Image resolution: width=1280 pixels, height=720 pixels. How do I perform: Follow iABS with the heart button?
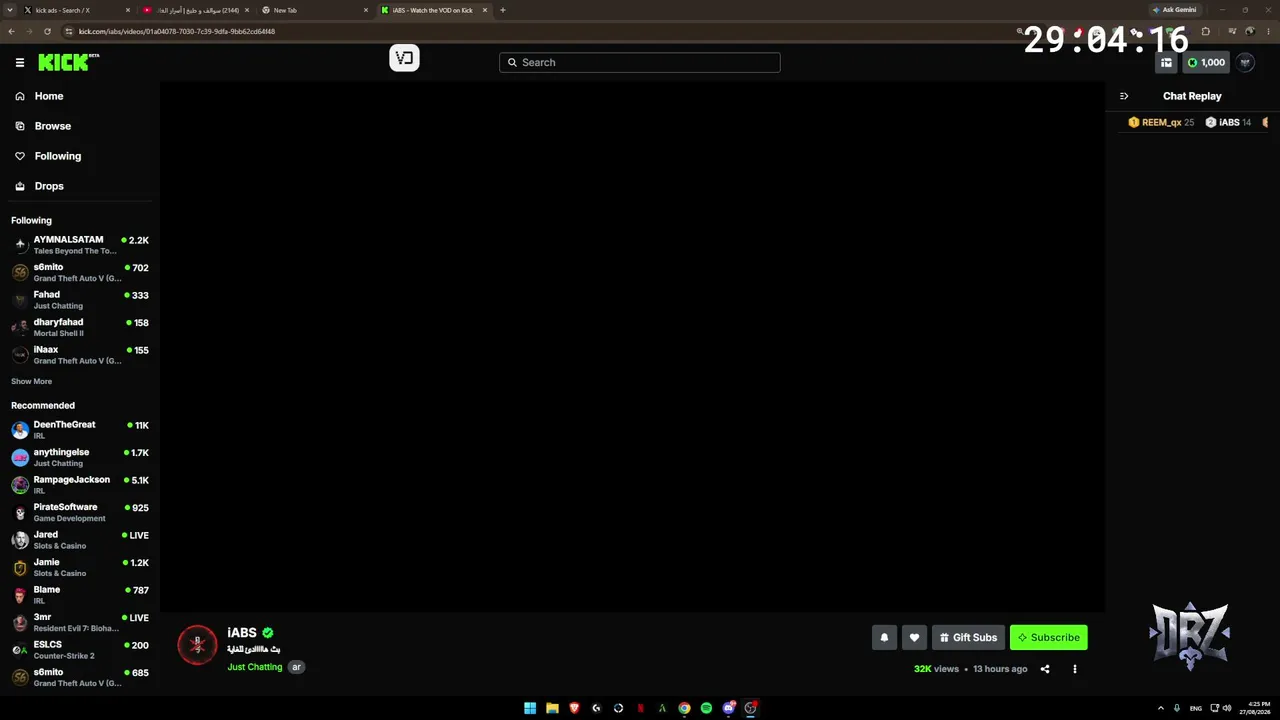click(x=914, y=637)
